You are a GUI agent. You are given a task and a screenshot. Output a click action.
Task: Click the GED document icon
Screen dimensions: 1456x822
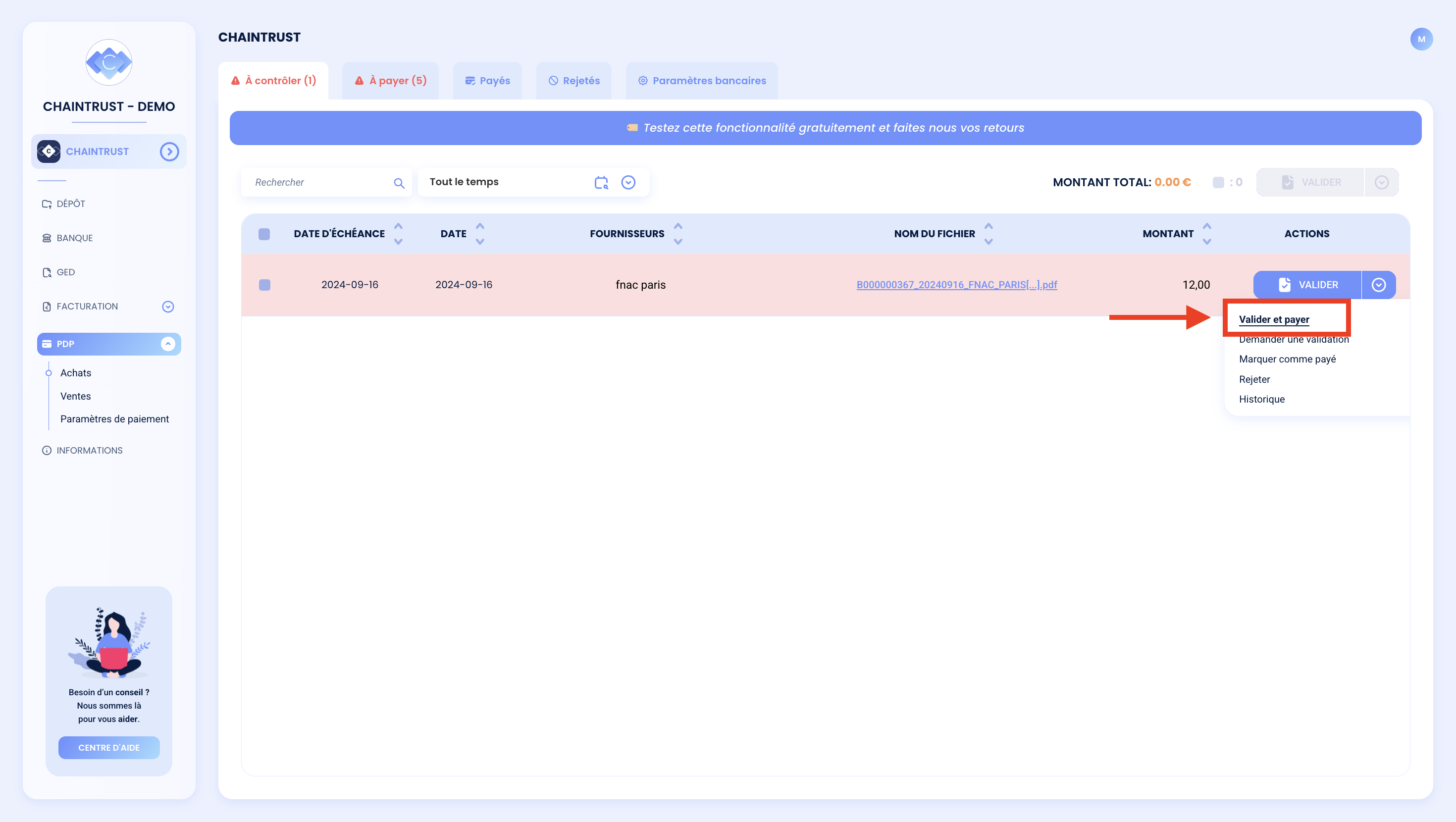point(47,272)
